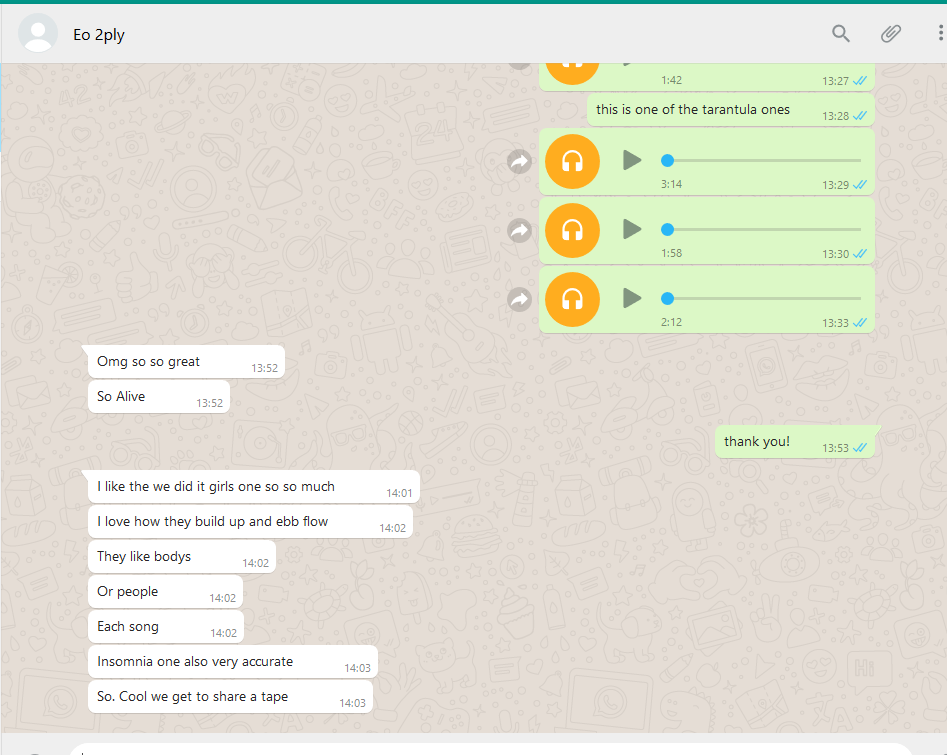Seek the 3:14 audio progress slider
This screenshot has height=755, width=947.
[x=761, y=161]
